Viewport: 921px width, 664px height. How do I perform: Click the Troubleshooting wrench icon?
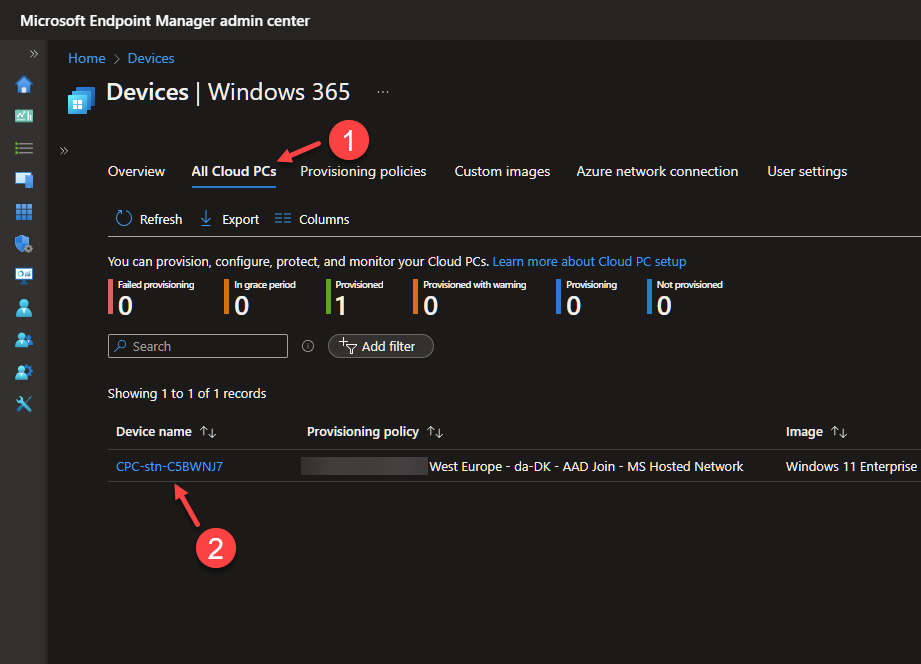pos(23,404)
